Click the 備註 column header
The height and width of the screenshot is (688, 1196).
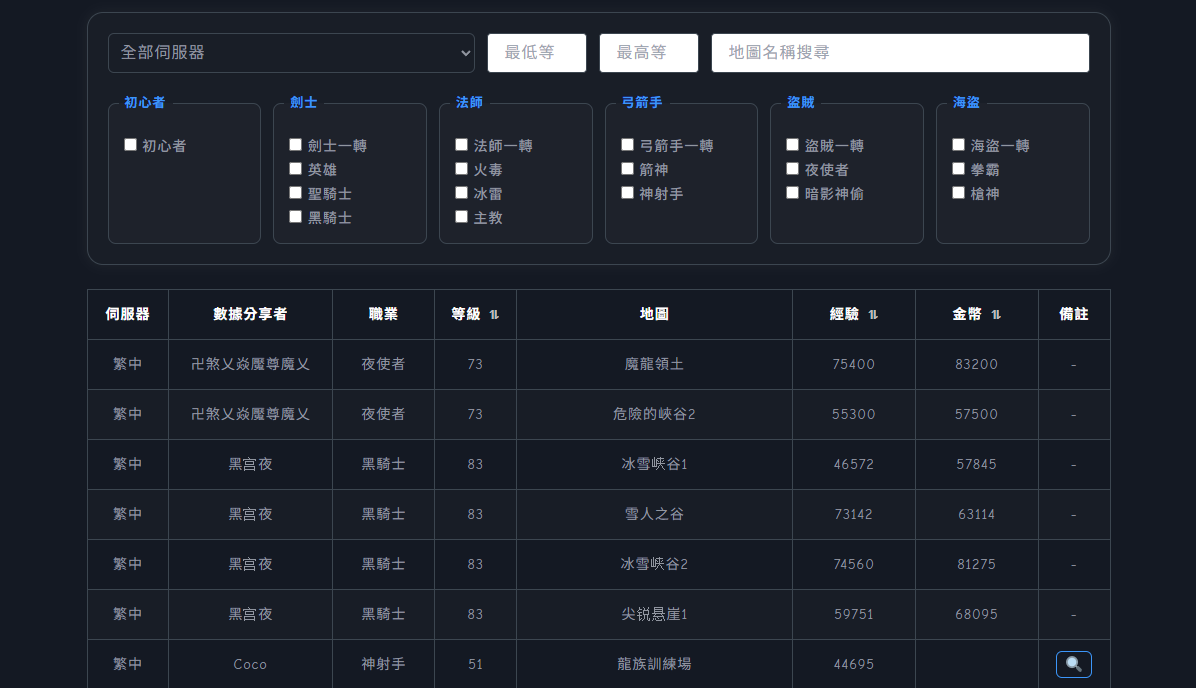(1074, 314)
